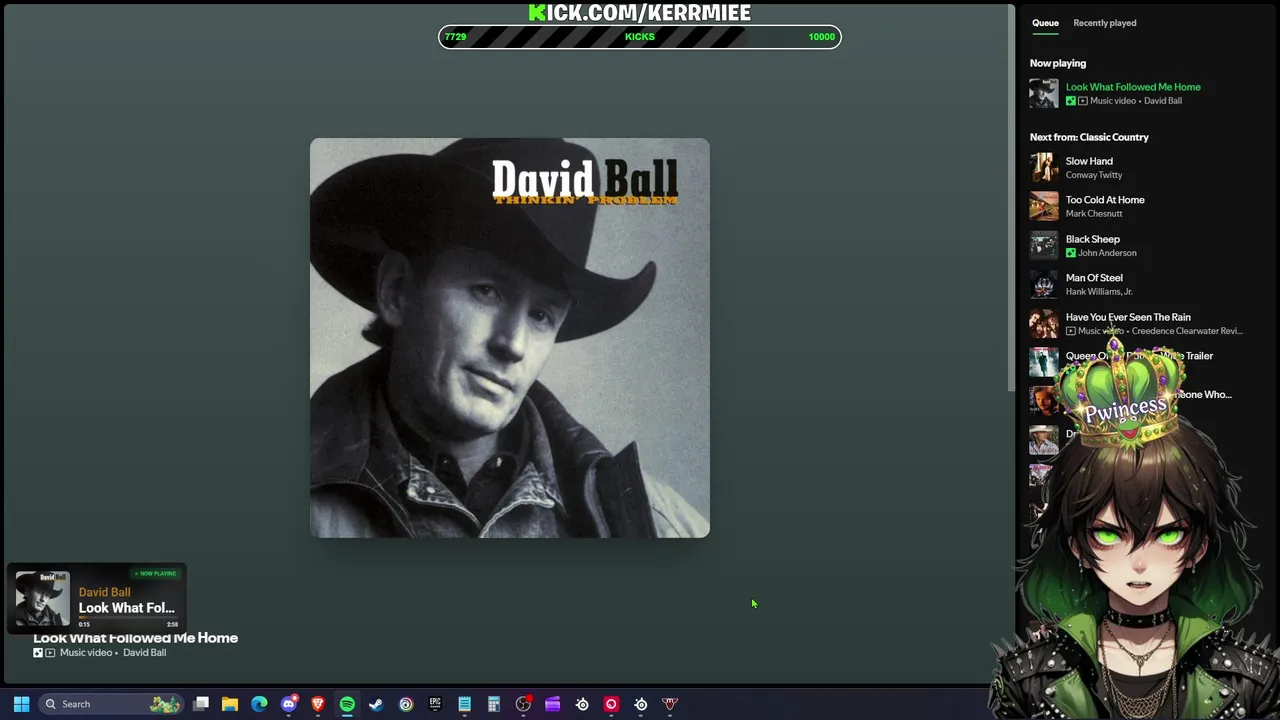Open Notepad from the taskbar
The width and height of the screenshot is (1280, 720).
[x=464, y=704]
